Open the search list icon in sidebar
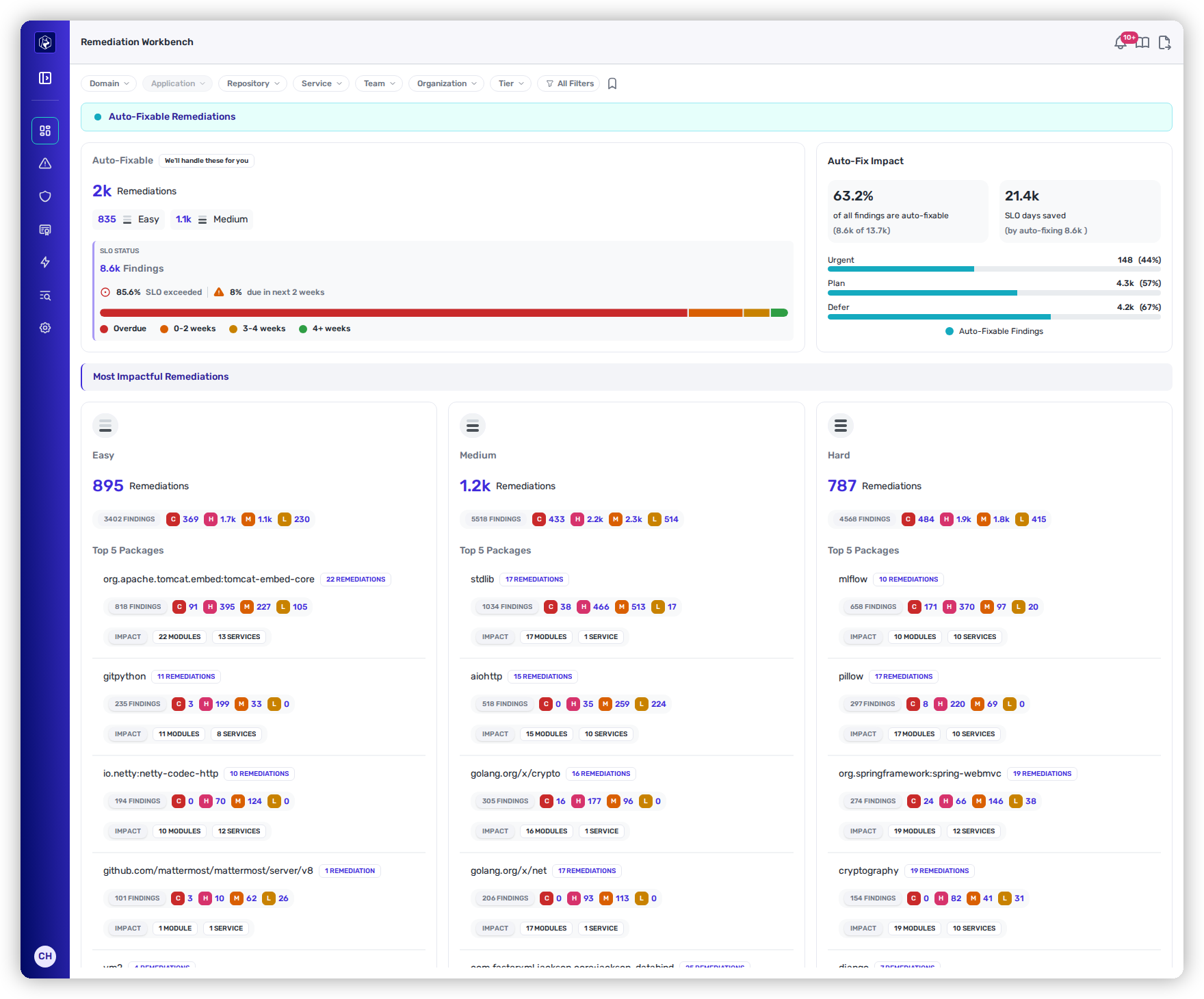Viewport: 1204px width, 999px height. [45, 295]
